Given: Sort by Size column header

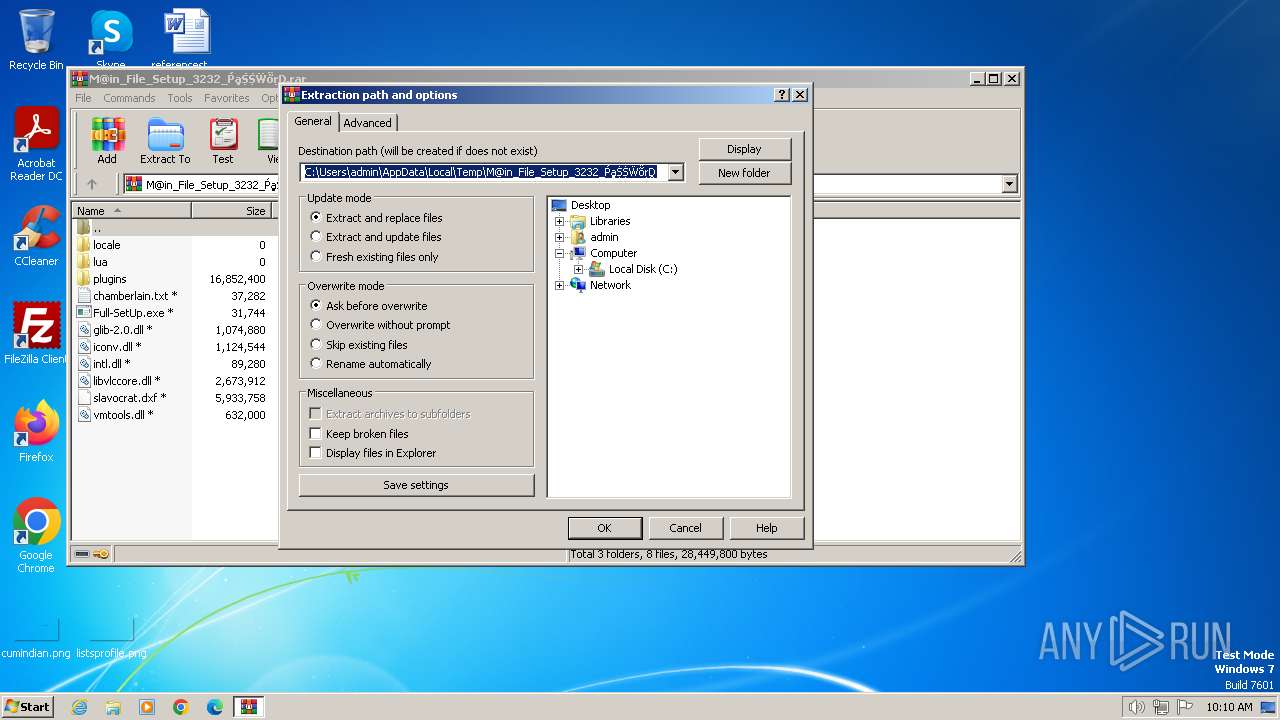Looking at the screenshot, I should (231, 211).
